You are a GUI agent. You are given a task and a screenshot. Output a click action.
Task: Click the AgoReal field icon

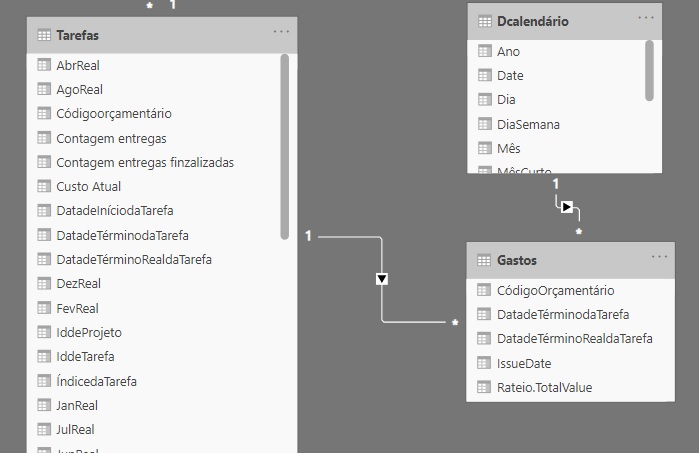click(x=44, y=89)
